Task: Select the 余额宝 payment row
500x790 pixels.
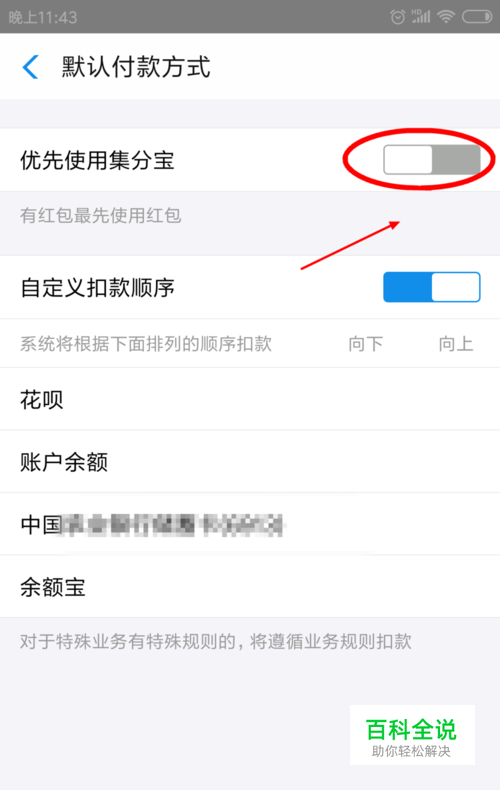Action: [x=250, y=587]
